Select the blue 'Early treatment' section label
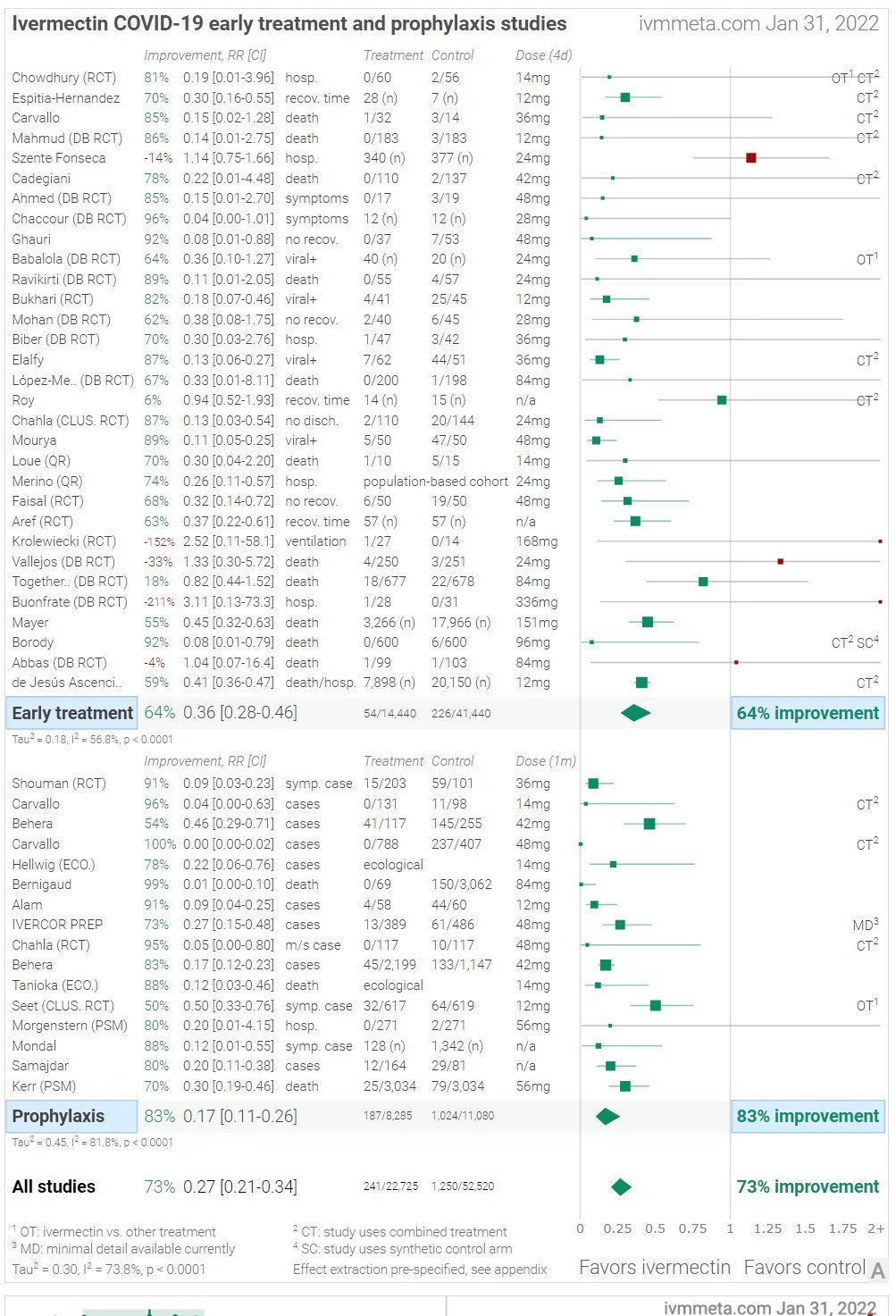Viewport: 896px width, 1316px height. coord(72,713)
